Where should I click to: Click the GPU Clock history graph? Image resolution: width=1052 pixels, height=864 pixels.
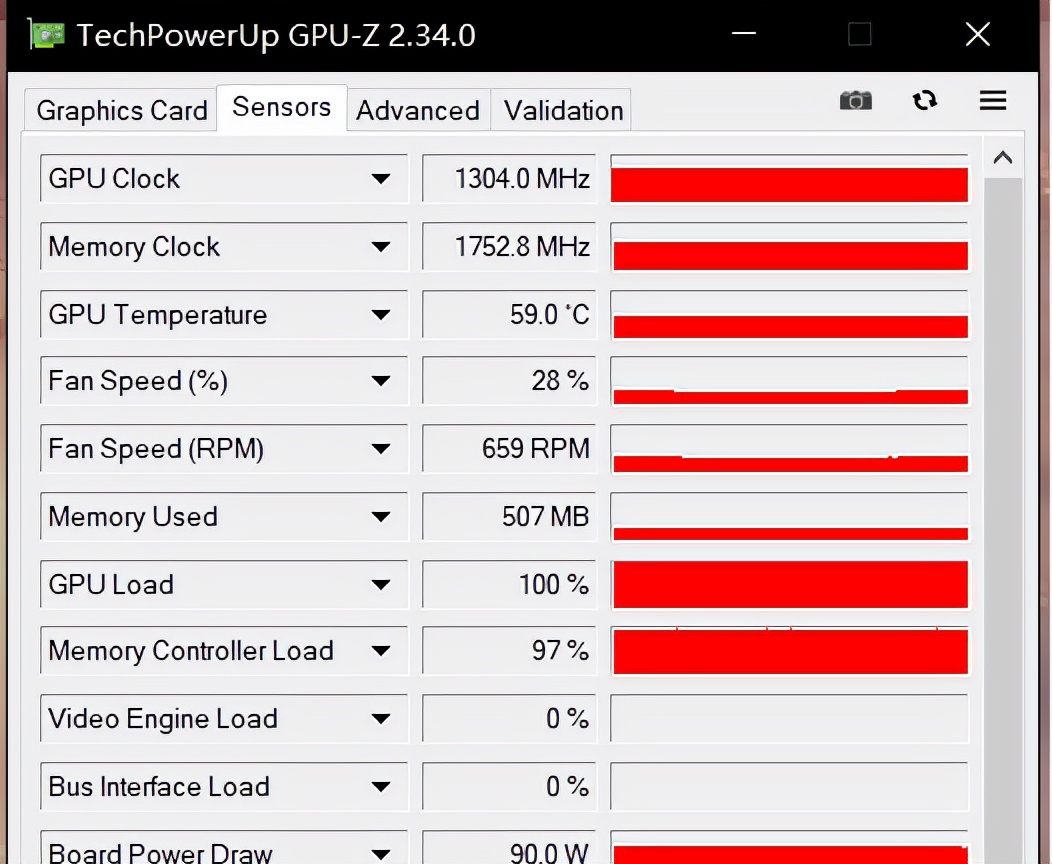[x=790, y=179]
